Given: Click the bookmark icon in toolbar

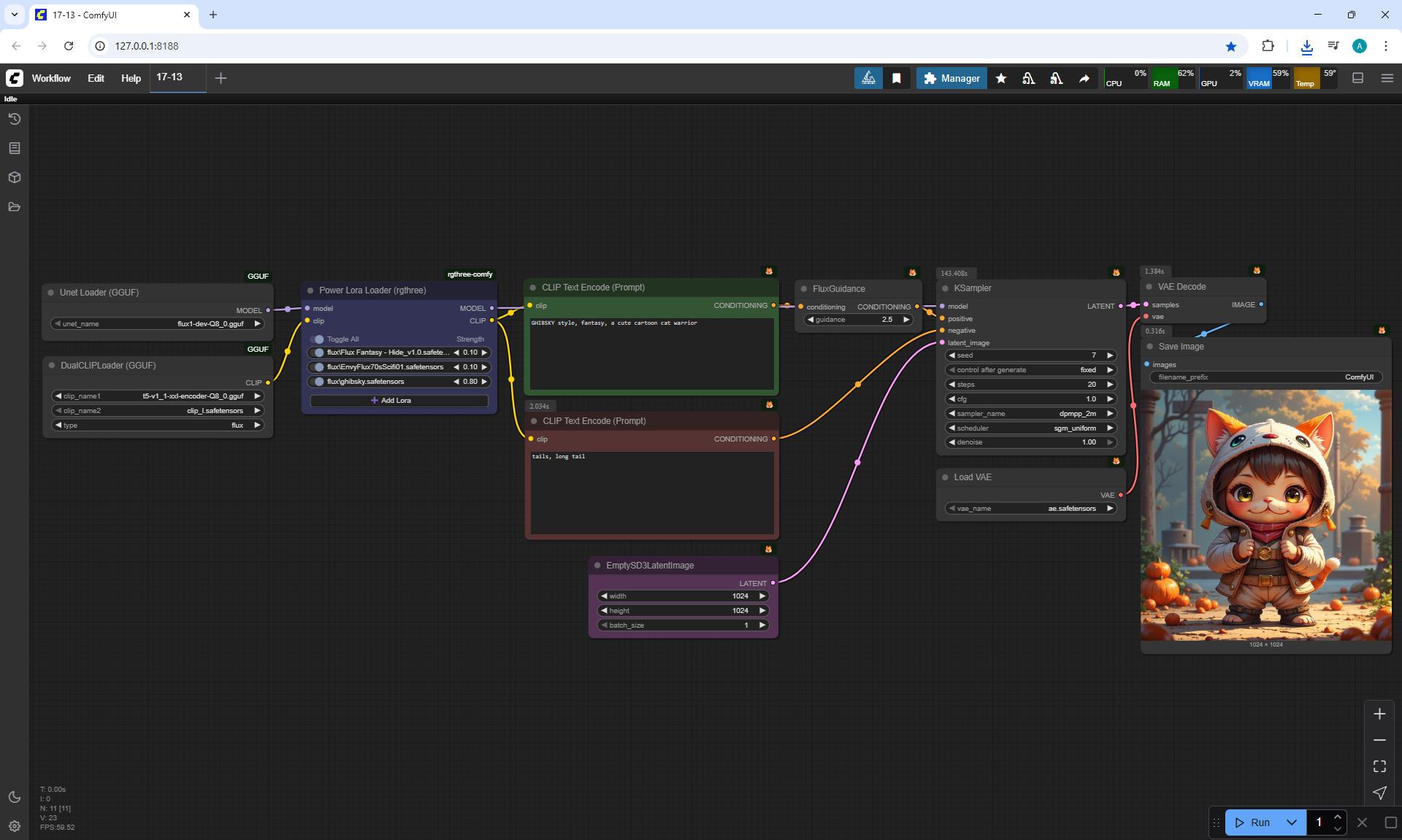Looking at the screenshot, I should [x=896, y=78].
